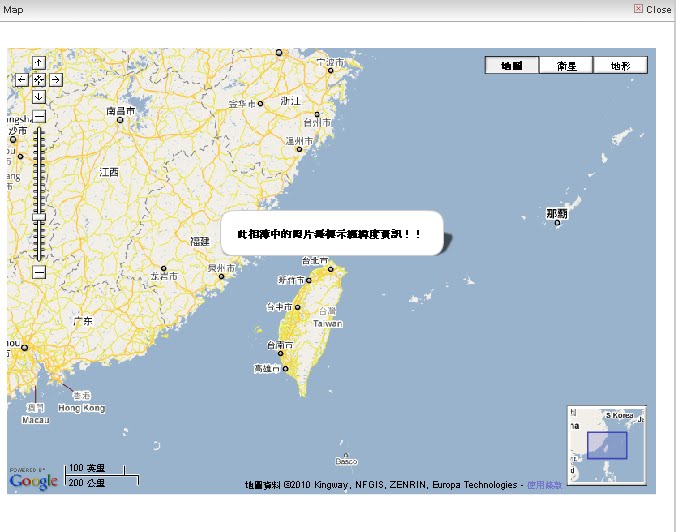Viewport: 676px width, 532px height.
Task: Click the 台南市 city marker
Action: point(280,354)
